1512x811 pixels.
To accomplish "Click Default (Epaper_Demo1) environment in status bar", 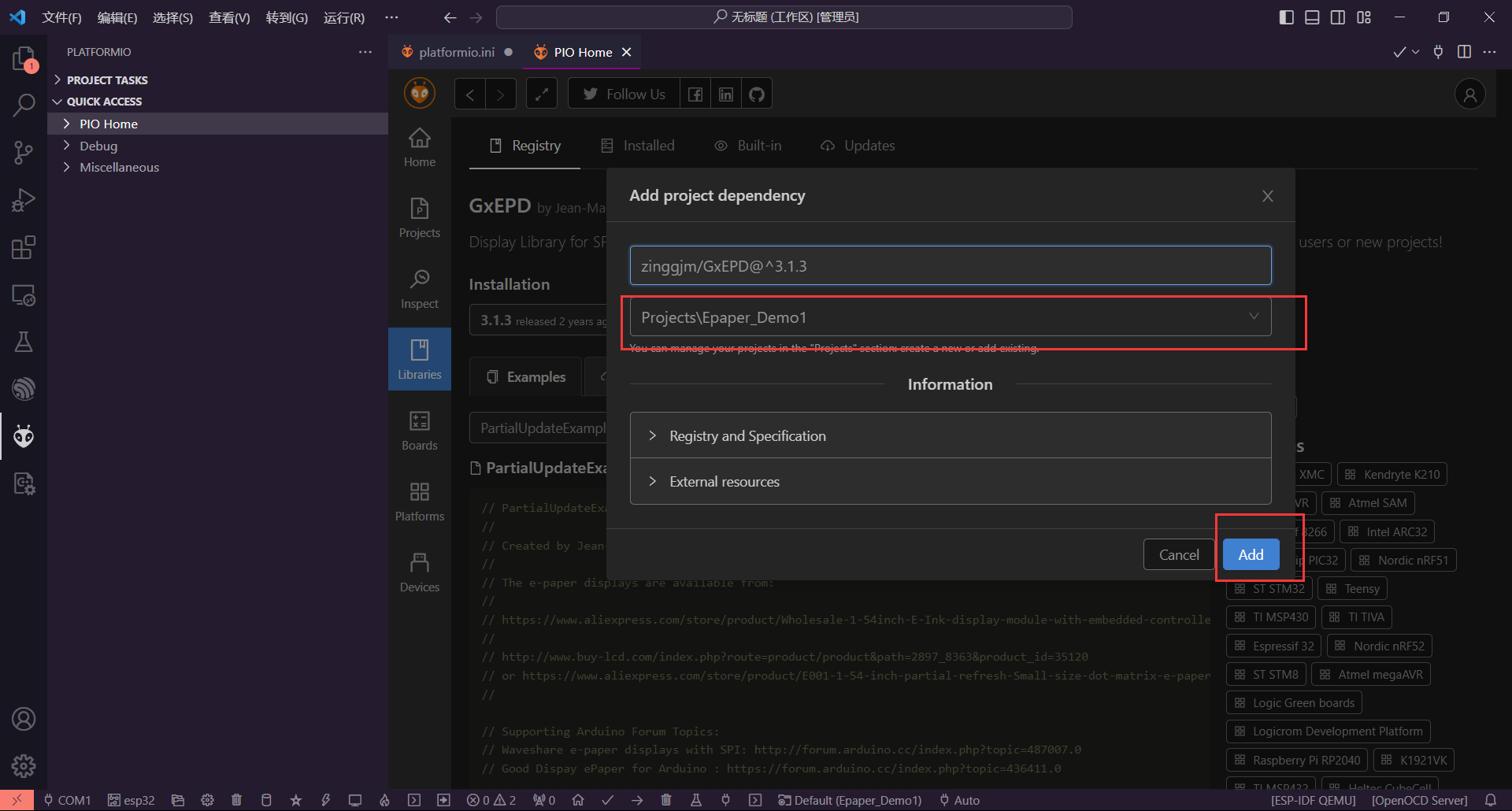I will click(x=850, y=800).
